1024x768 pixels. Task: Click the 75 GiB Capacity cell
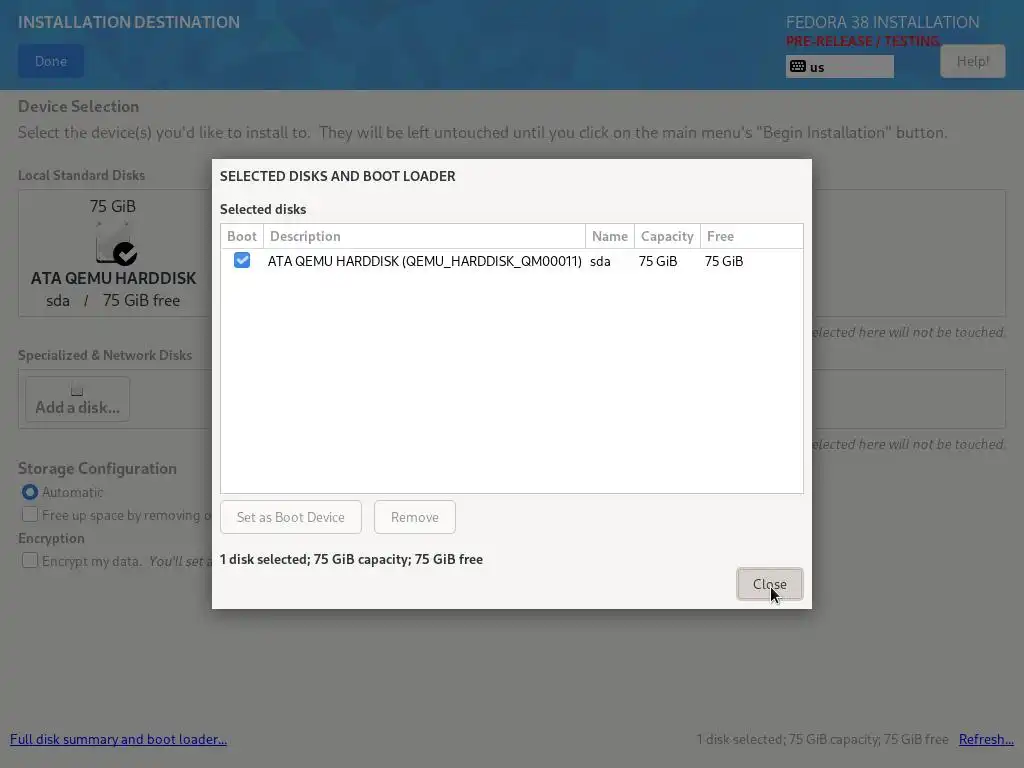click(658, 261)
